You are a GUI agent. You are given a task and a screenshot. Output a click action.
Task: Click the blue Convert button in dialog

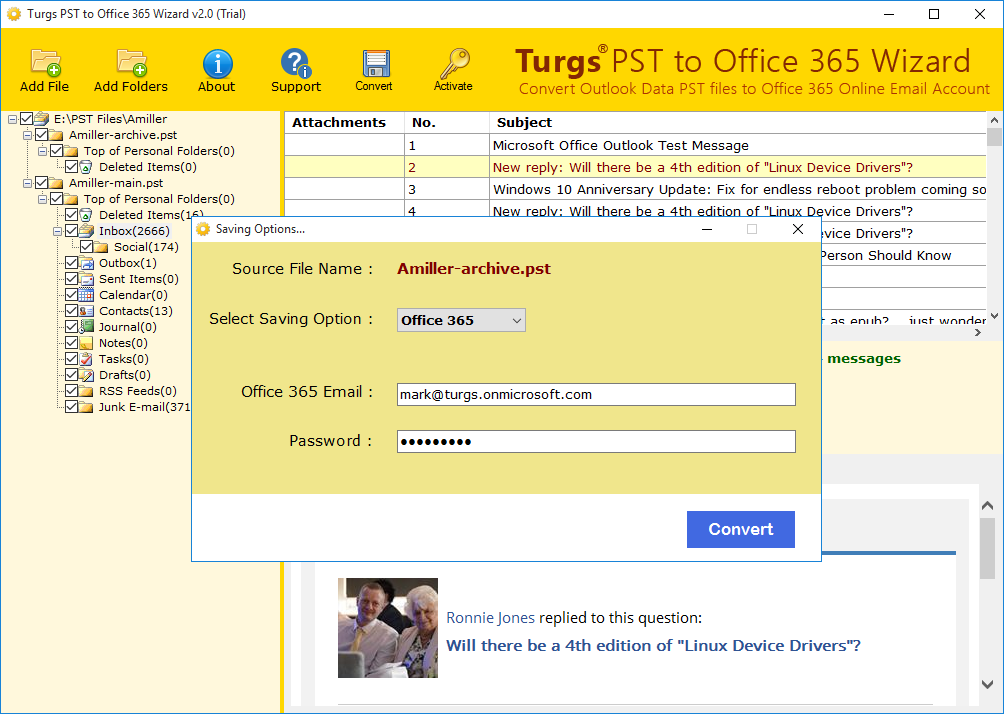[x=741, y=530]
